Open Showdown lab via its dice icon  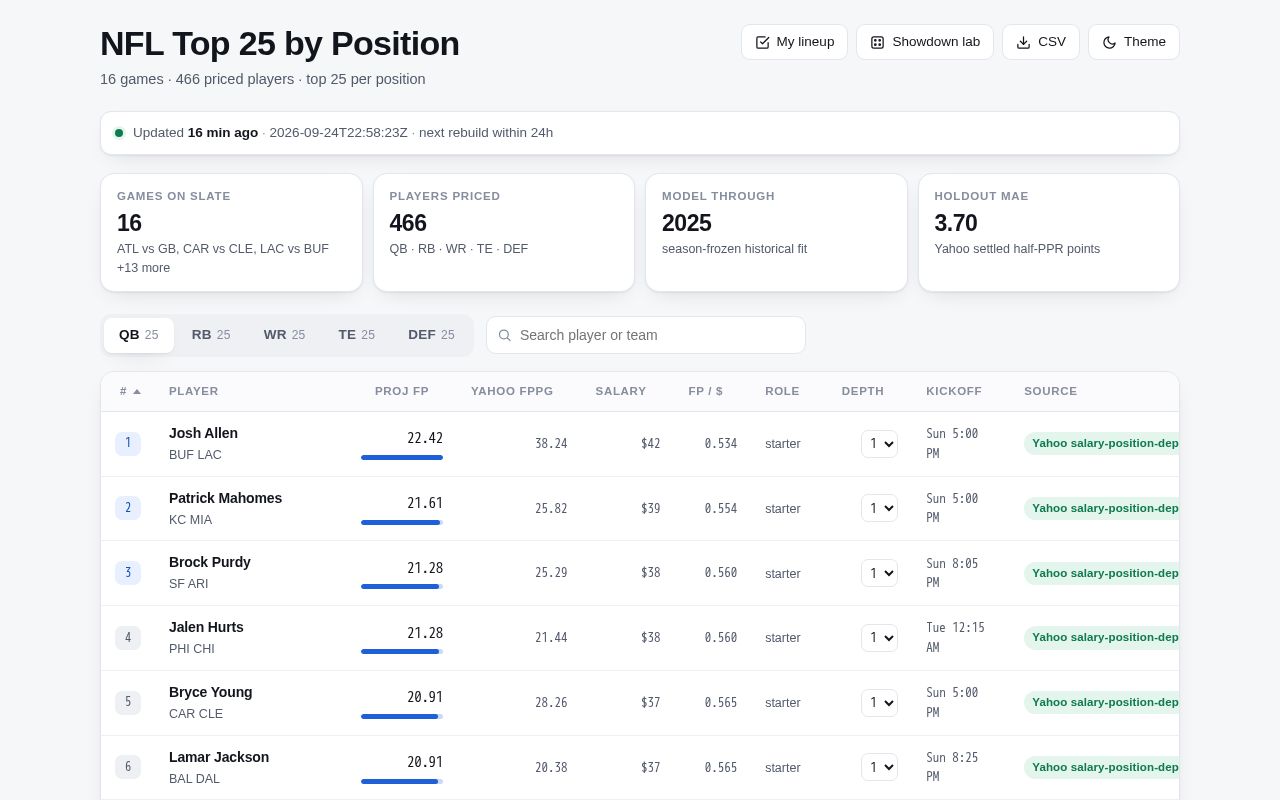tap(877, 42)
